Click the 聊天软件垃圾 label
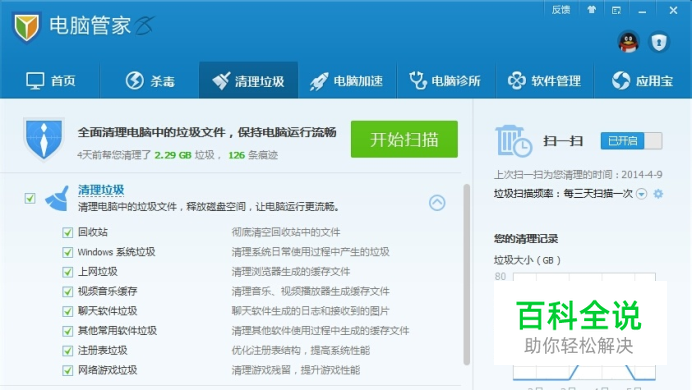 [108, 311]
